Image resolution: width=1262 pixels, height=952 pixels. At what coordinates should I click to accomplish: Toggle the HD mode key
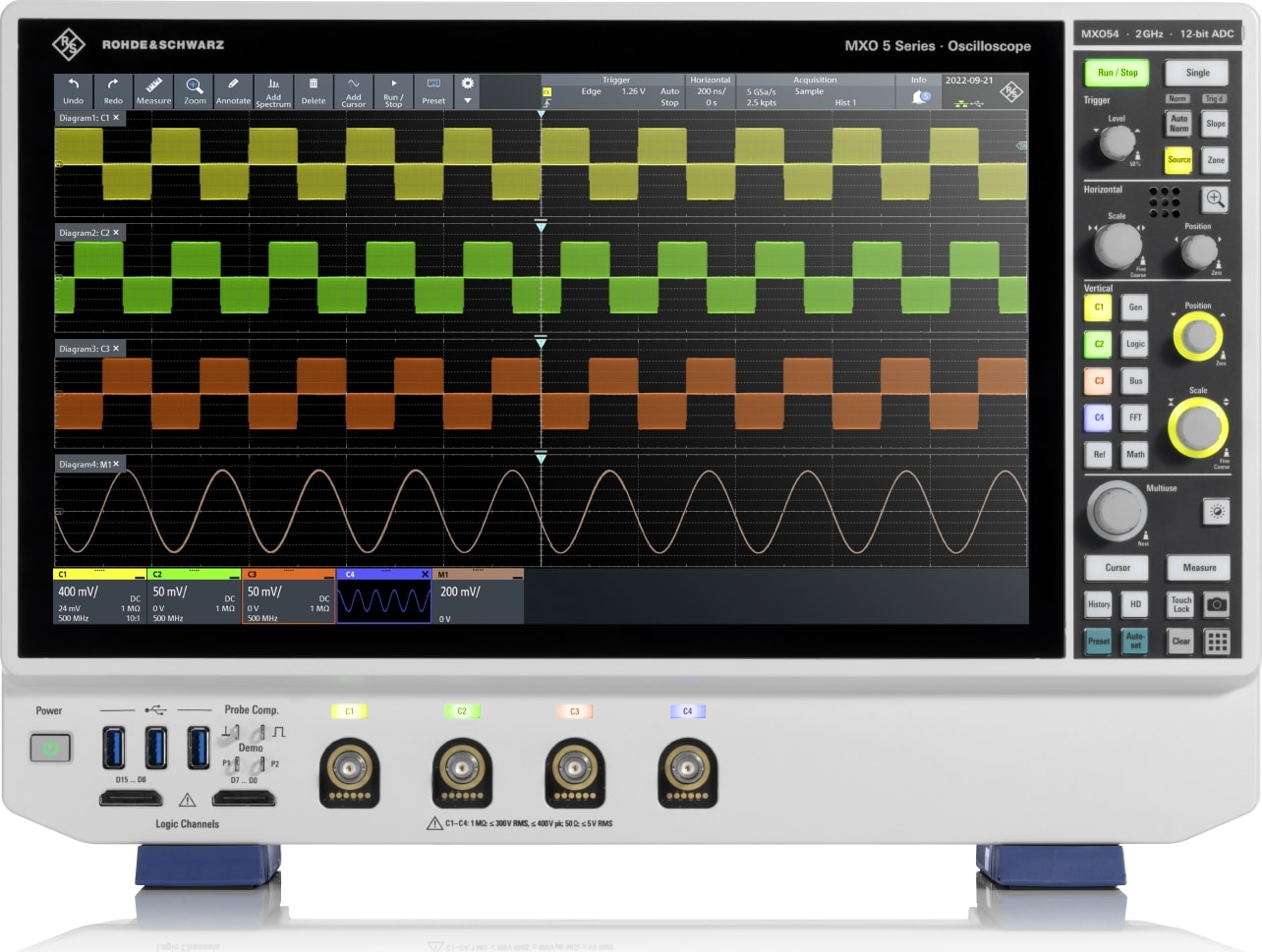(1135, 604)
